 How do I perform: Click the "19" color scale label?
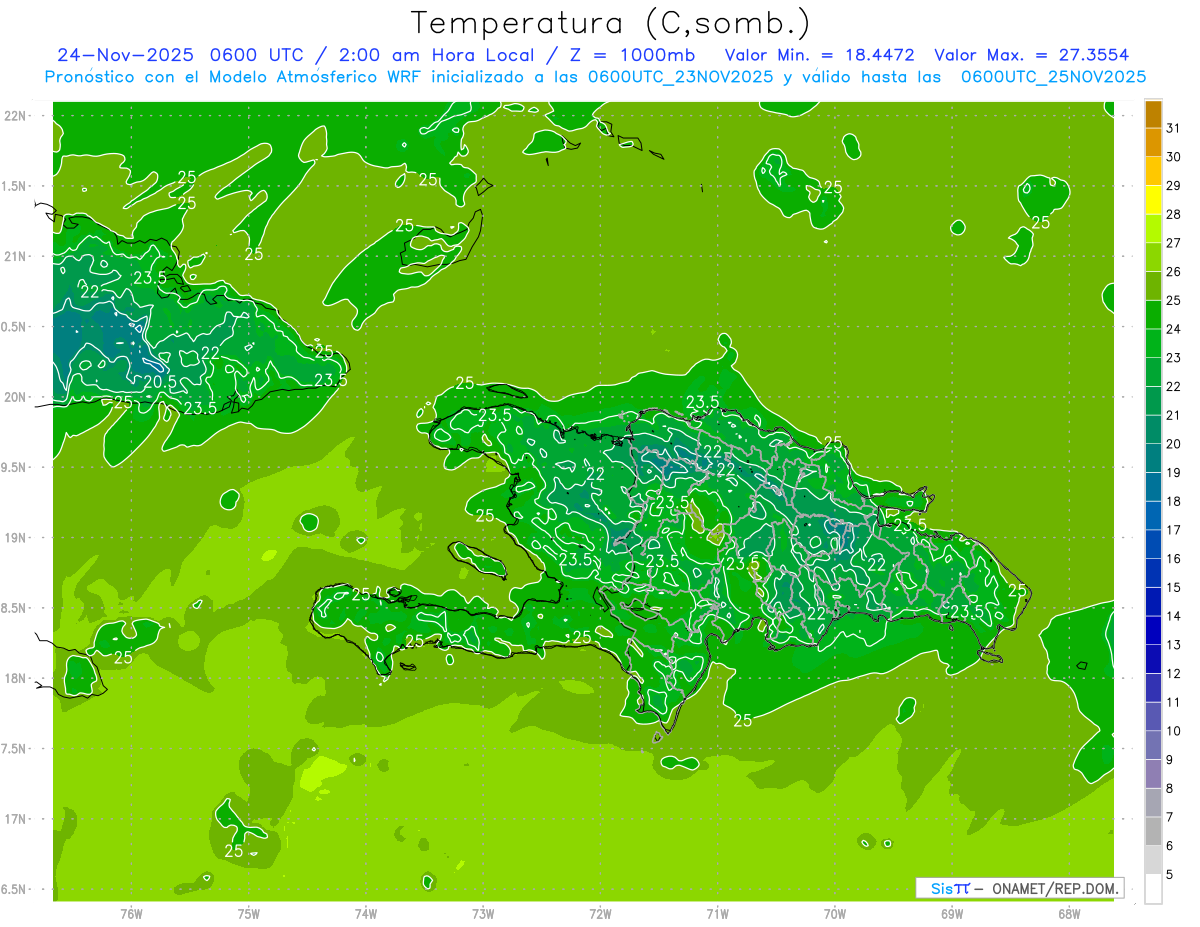click(x=1173, y=473)
